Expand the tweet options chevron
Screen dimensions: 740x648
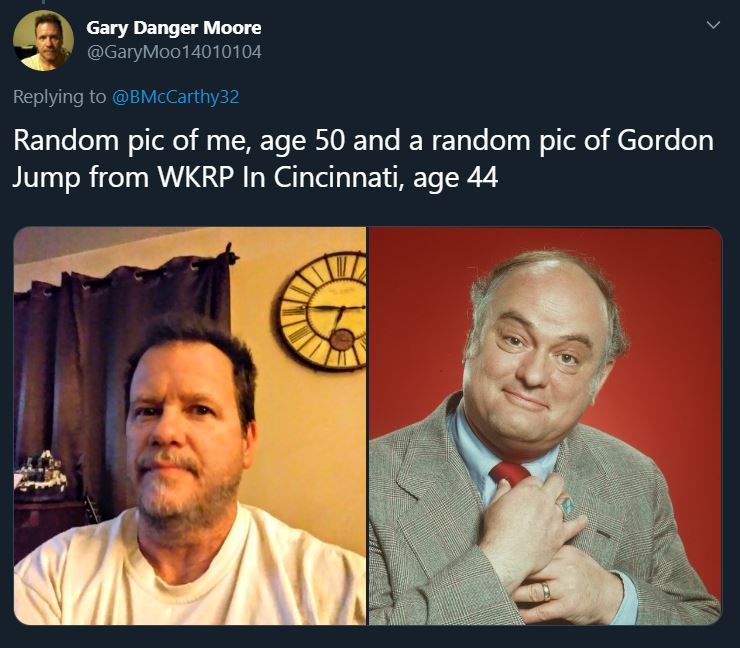[714, 25]
